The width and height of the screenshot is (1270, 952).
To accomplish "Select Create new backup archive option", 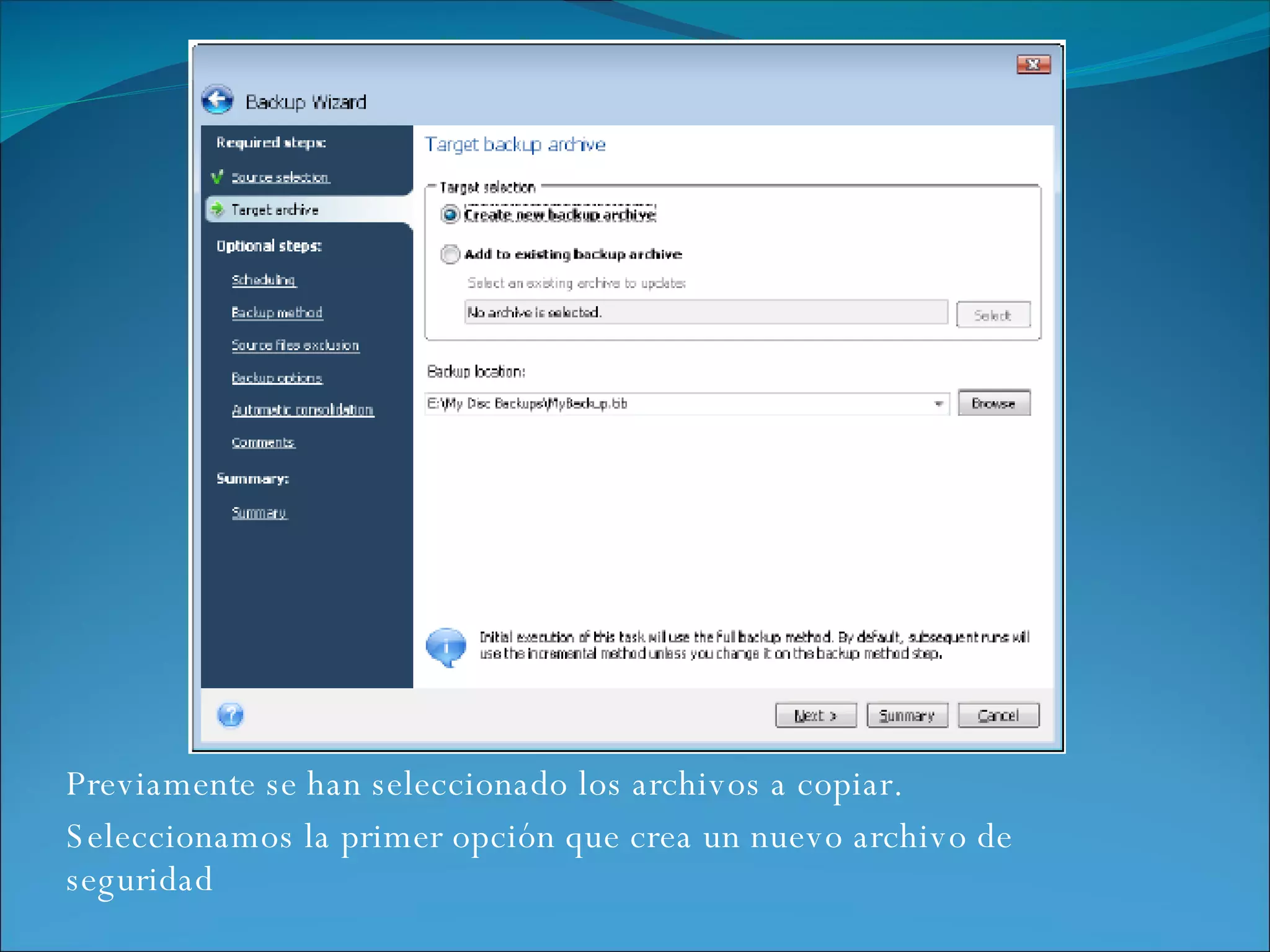I will (x=450, y=214).
